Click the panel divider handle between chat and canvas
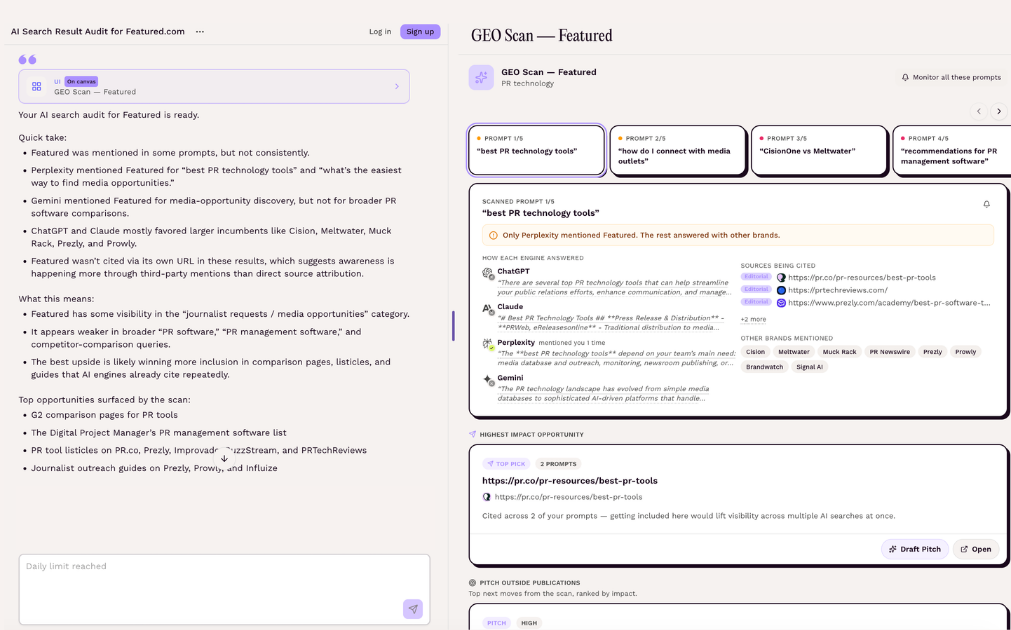This screenshot has height=630, width=1011. coord(453,326)
